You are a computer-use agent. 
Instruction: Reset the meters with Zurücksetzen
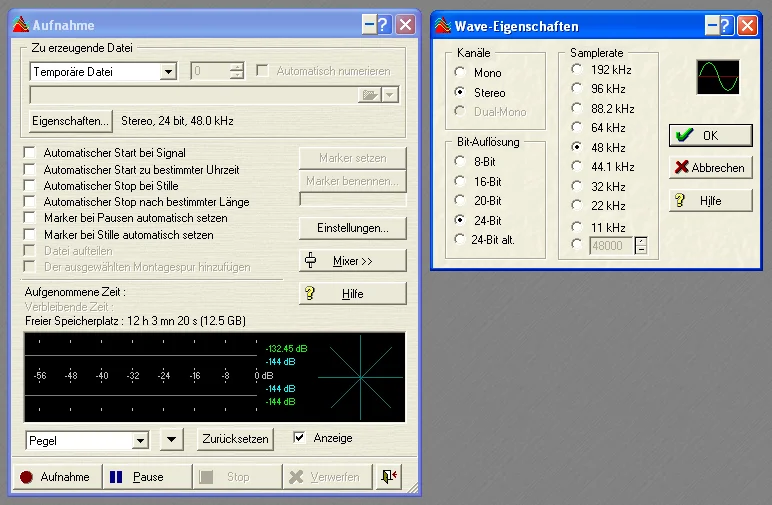pyautogui.click(x=235, y=439)
